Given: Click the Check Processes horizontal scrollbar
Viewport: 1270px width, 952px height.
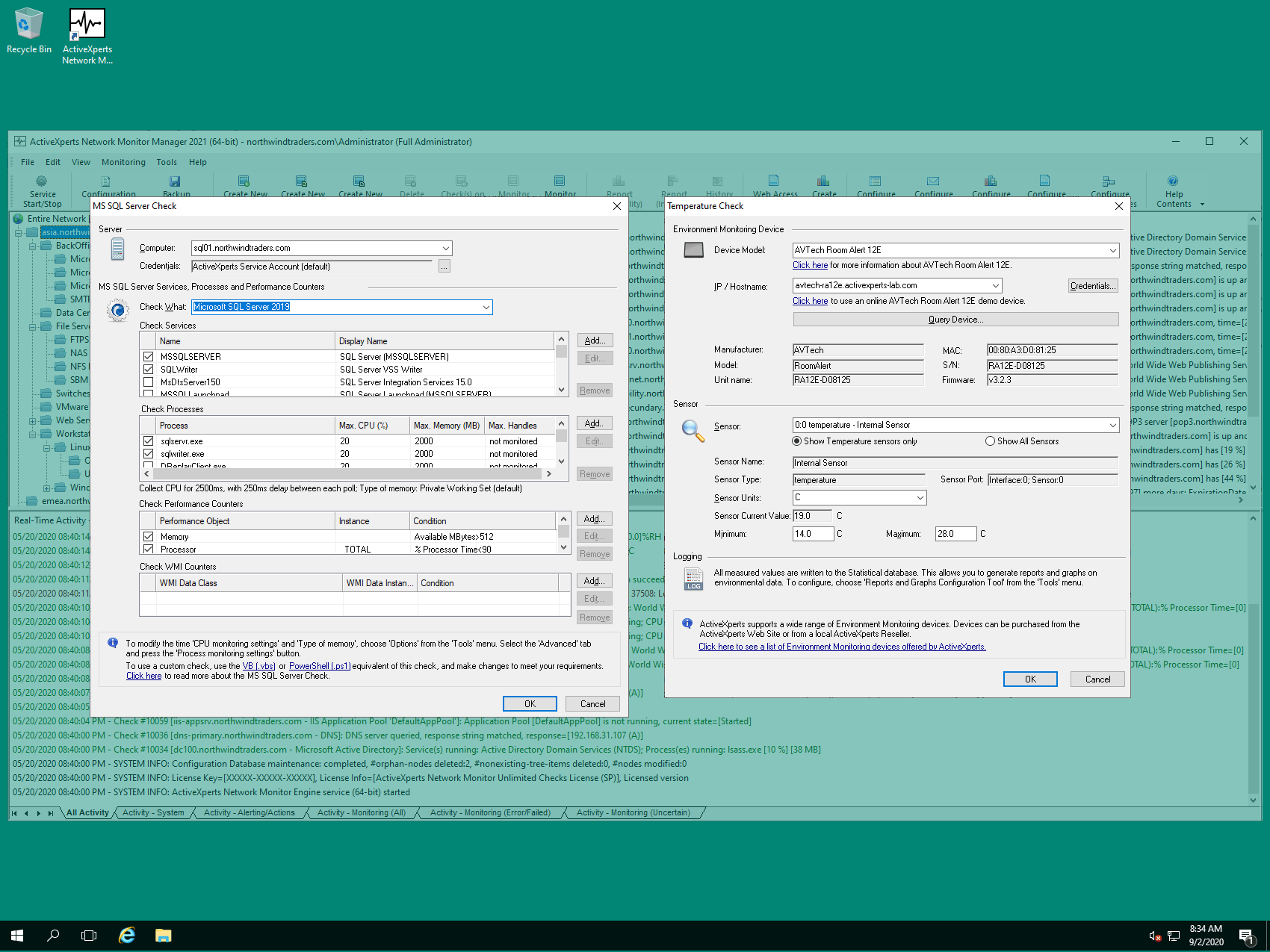Looking at the screenshot, I should (x=347, y=473).
